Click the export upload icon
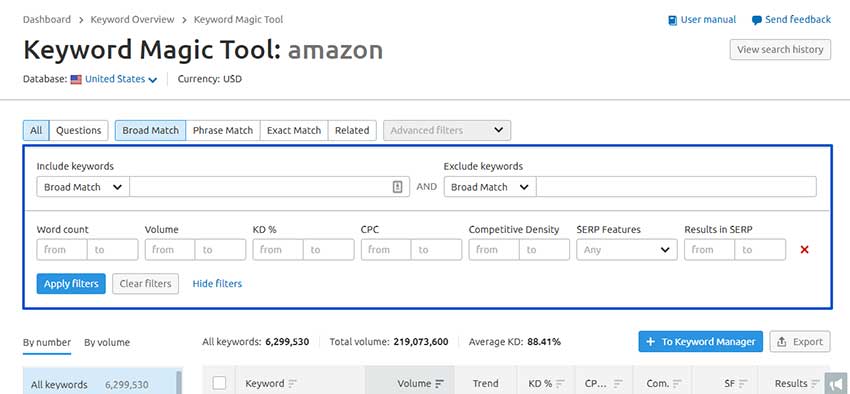Screen dimensions: 850x394 click(782, 342)
